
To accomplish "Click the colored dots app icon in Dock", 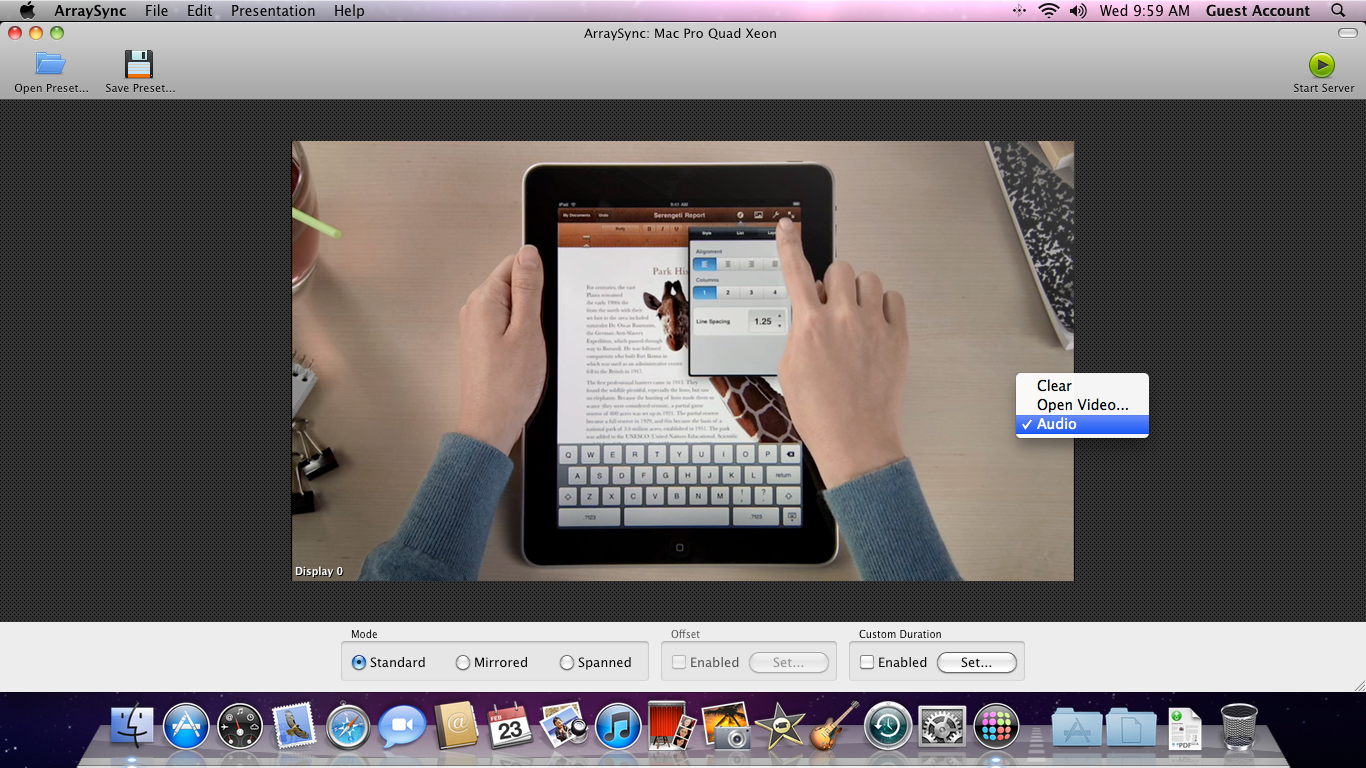I will point(996,727).
